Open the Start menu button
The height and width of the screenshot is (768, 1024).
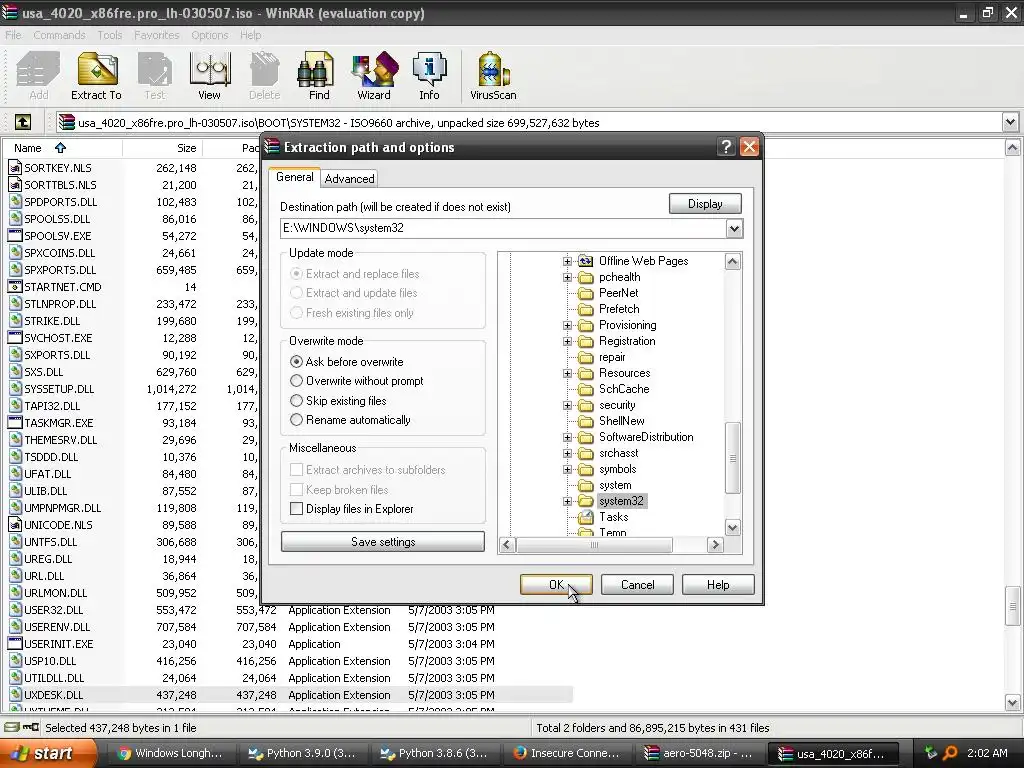coord(48,753)
